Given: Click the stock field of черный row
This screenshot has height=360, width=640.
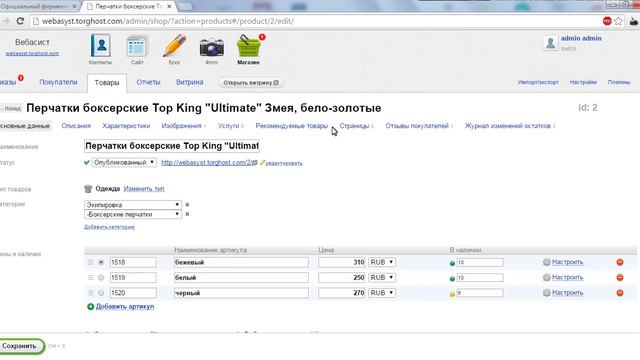Looking at the screenshot, I should click(x=480, y=293).
